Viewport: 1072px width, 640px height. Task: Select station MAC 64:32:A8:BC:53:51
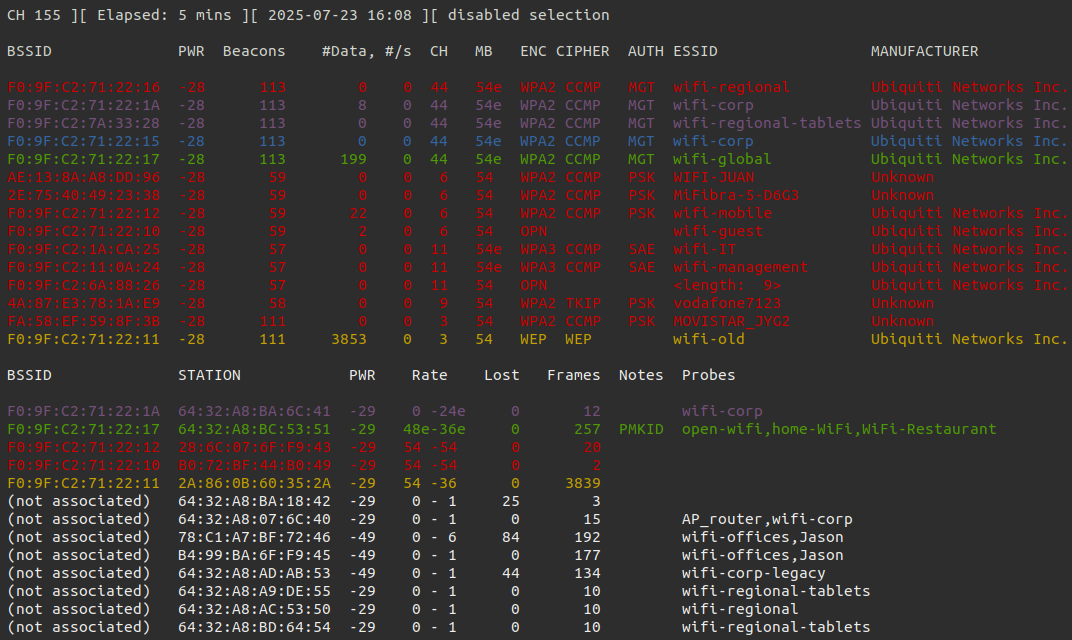coord(254,429)
